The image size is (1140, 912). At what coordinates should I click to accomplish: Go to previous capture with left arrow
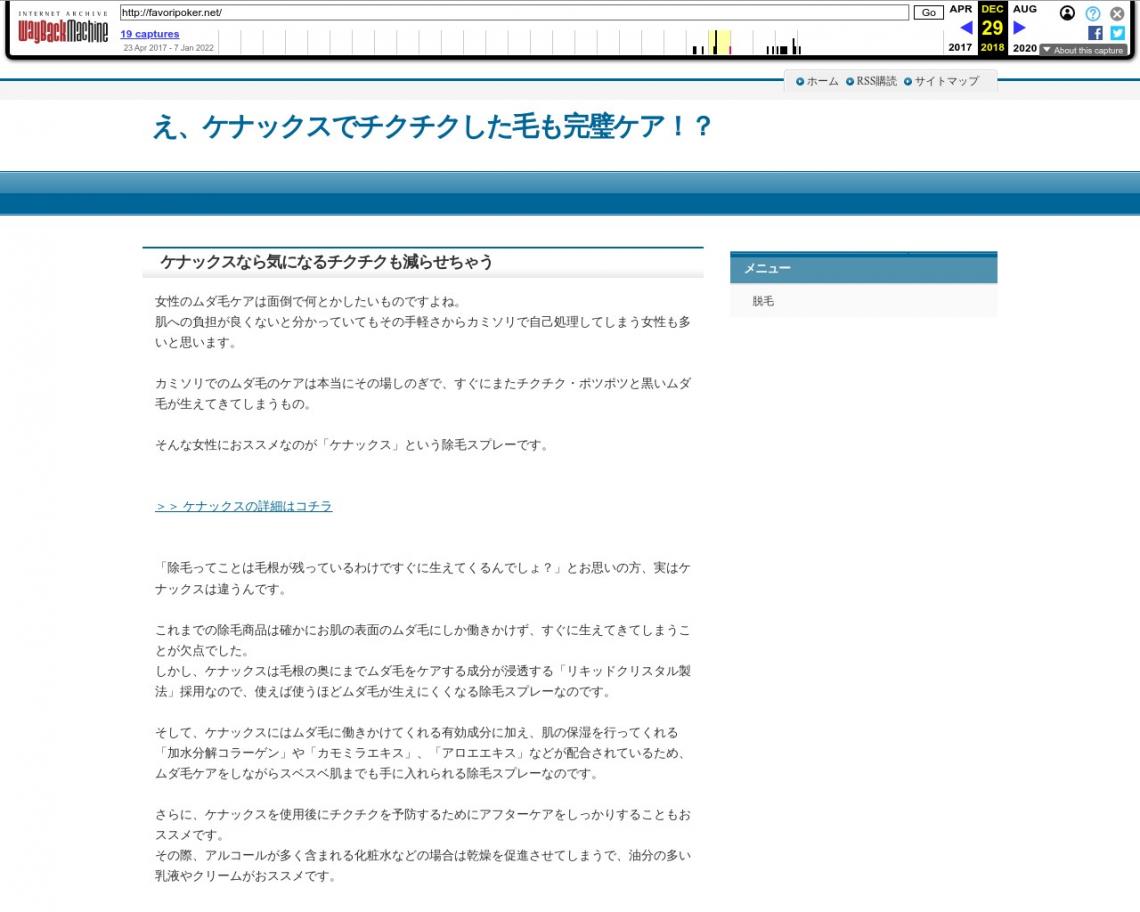(x=966, y=28)
